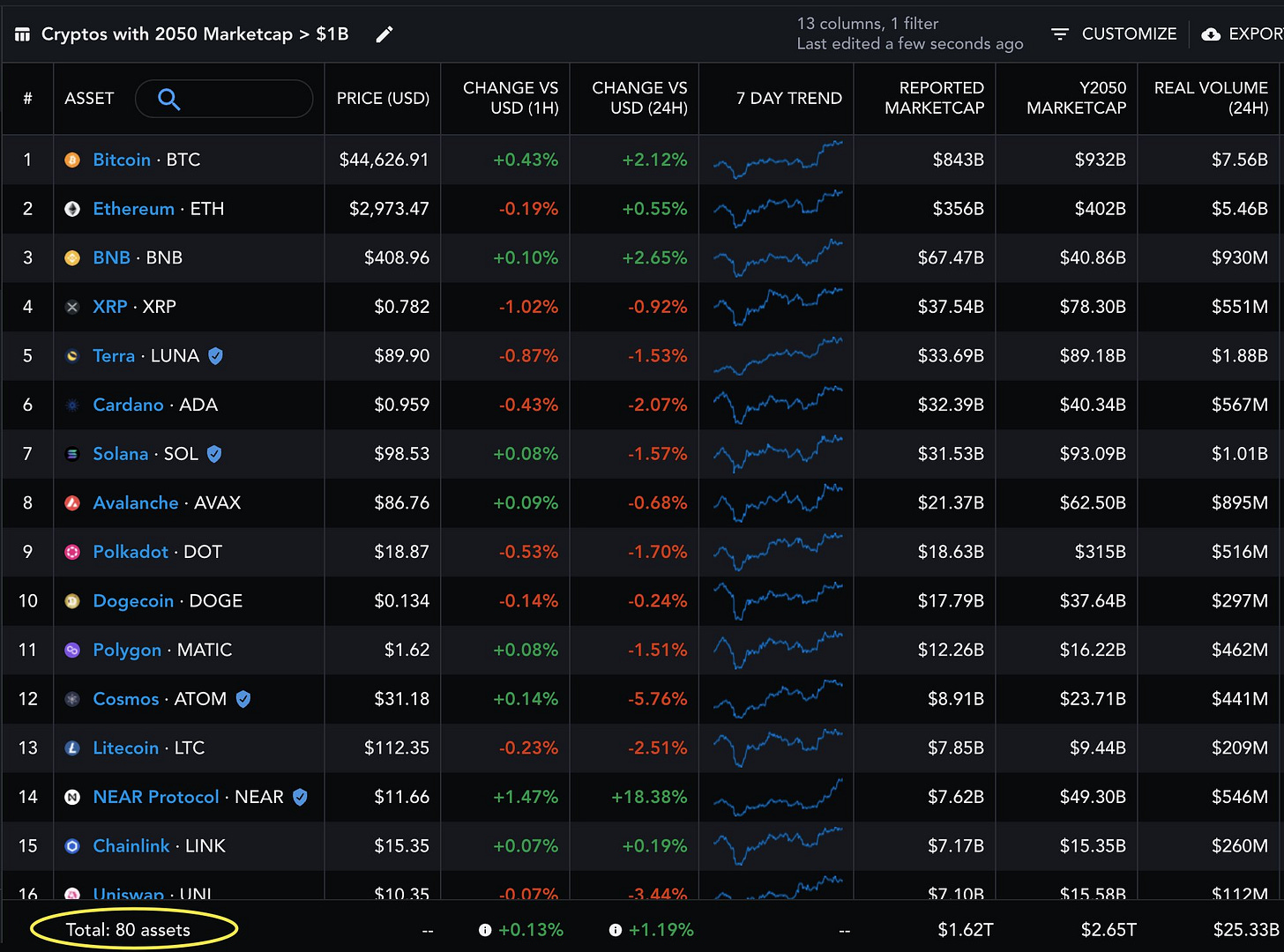The width and height of the screenshot is (1284, 952).
Task: Click the 7 DAY TREND column header
Action: click(x=789, y=99)
